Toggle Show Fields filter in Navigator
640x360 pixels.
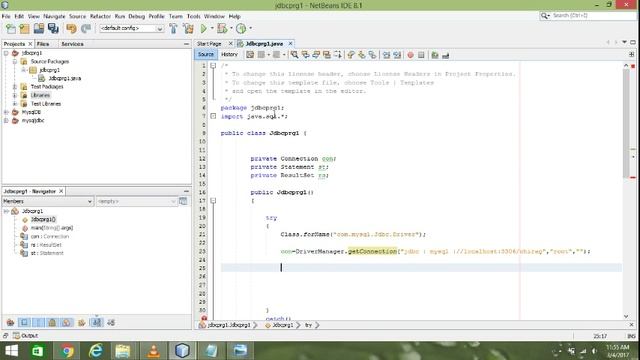coord(24,322)
